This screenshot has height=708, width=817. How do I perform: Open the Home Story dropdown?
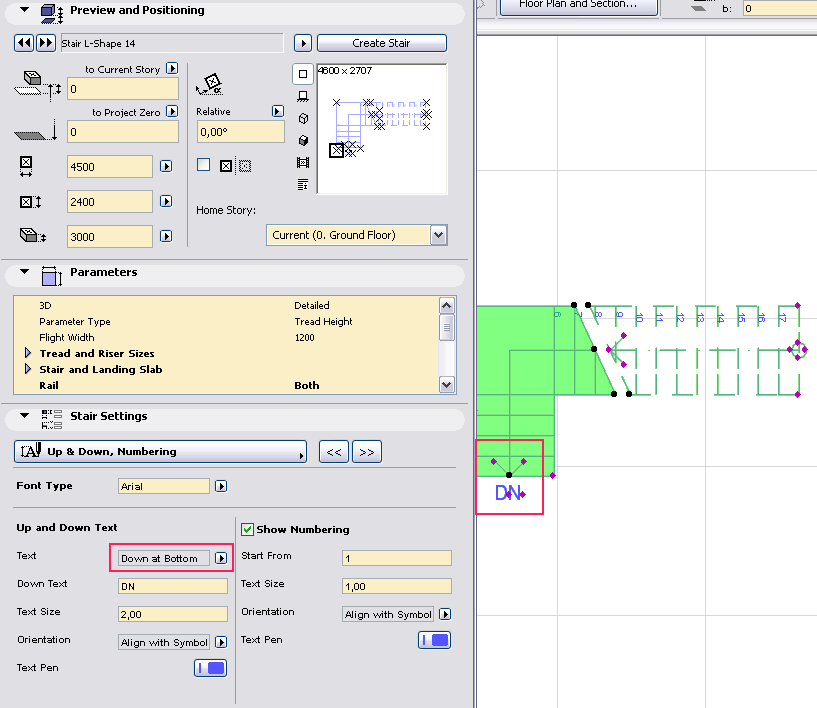pos(439,234)
